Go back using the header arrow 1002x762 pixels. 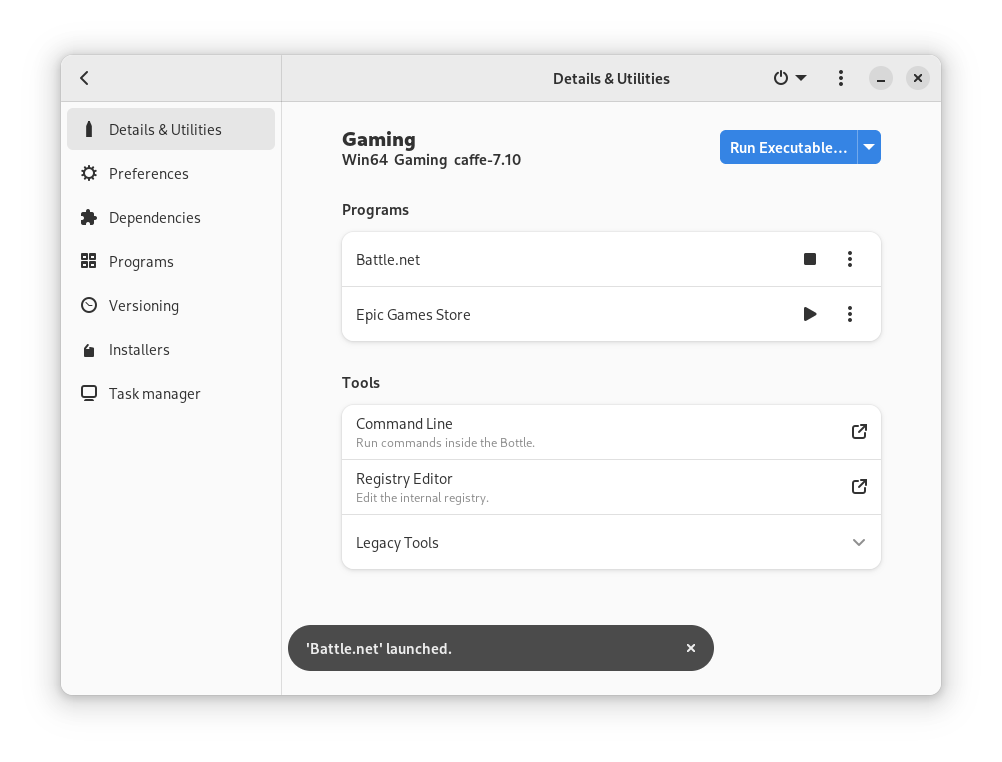[x=85, y=78]
